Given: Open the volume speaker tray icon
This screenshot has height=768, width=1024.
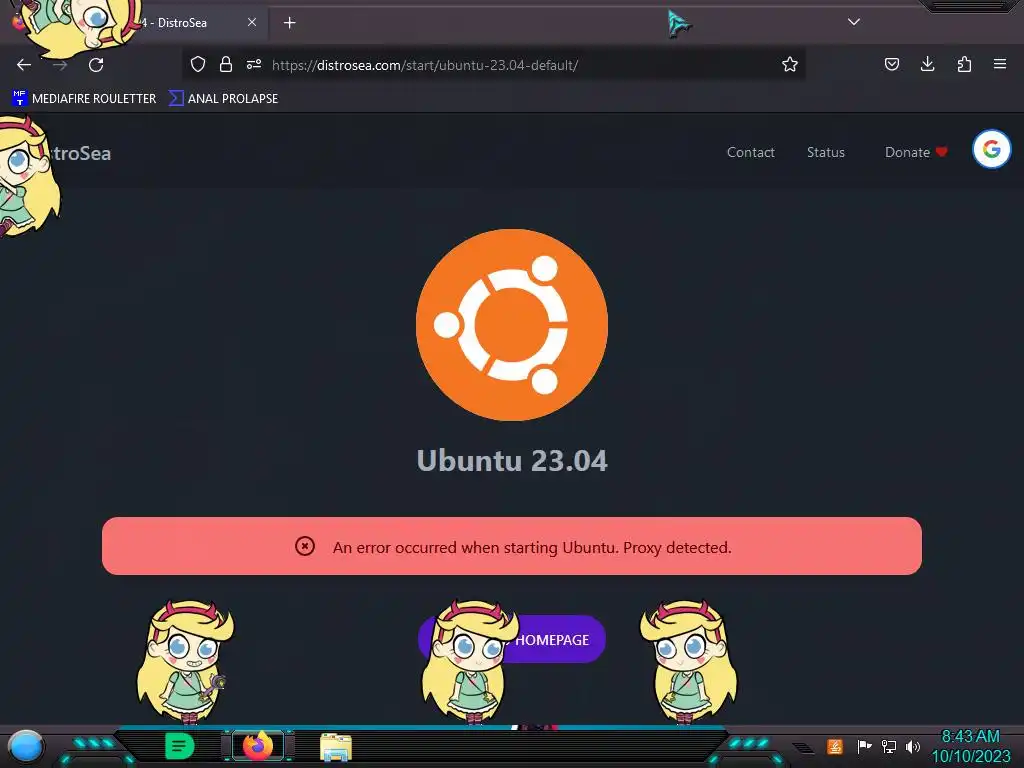Looking at the screenshot, I should point(913,746).
